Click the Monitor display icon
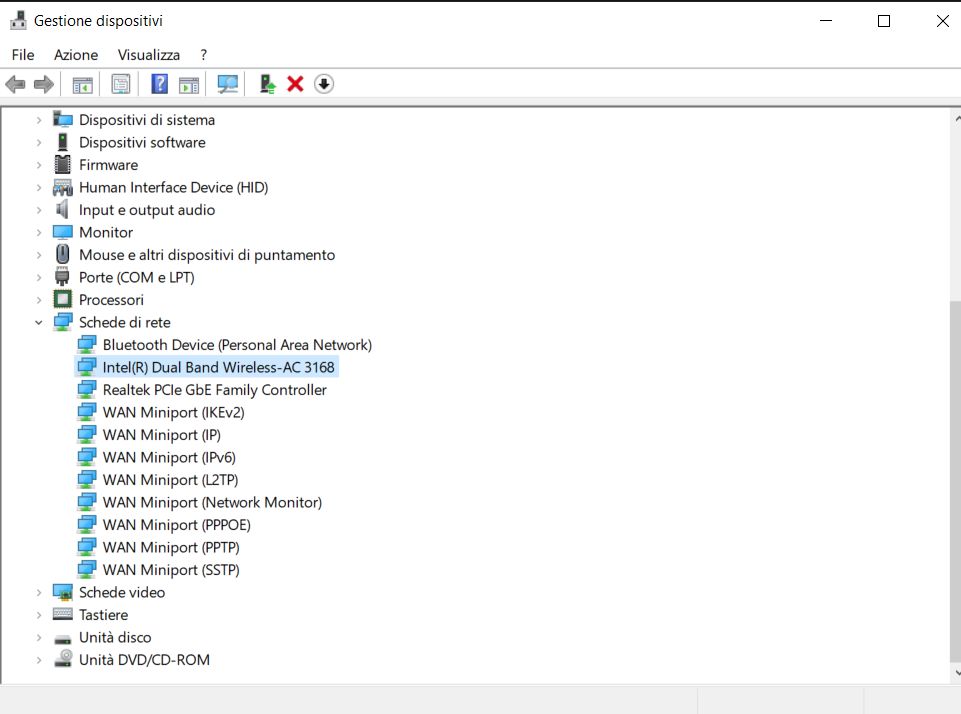Screen dimensions: 961x714 [63, 232]
